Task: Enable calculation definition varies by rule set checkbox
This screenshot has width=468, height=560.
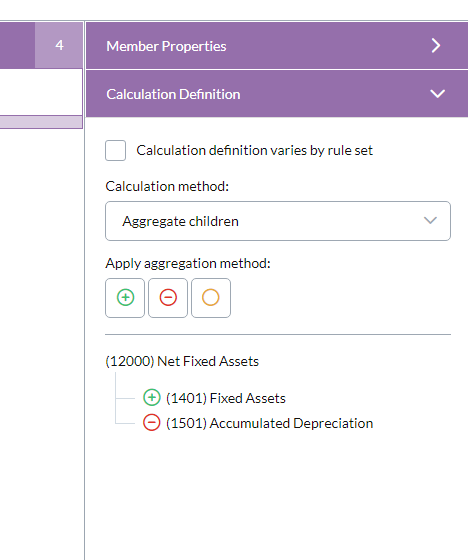Action: 115,150
